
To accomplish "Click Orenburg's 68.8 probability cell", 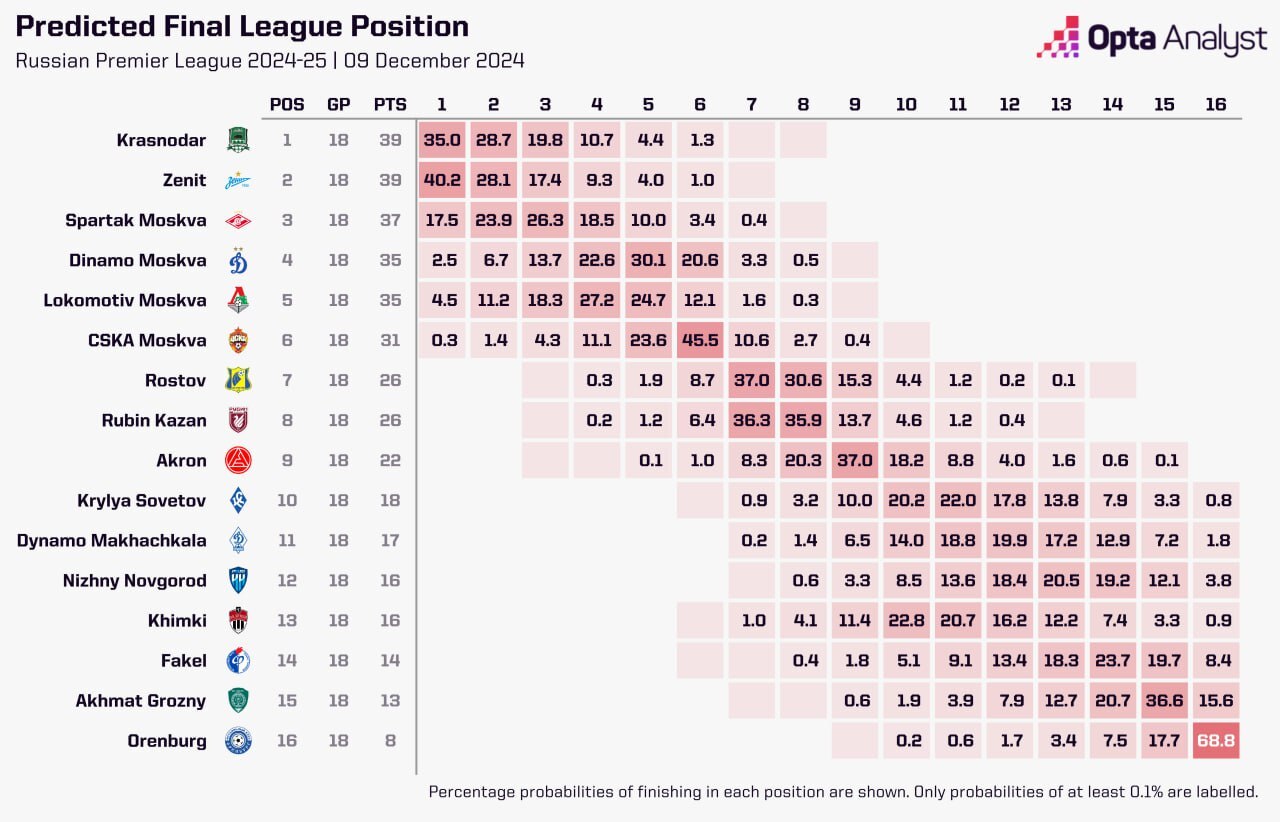I will [x=1216, y=741].
